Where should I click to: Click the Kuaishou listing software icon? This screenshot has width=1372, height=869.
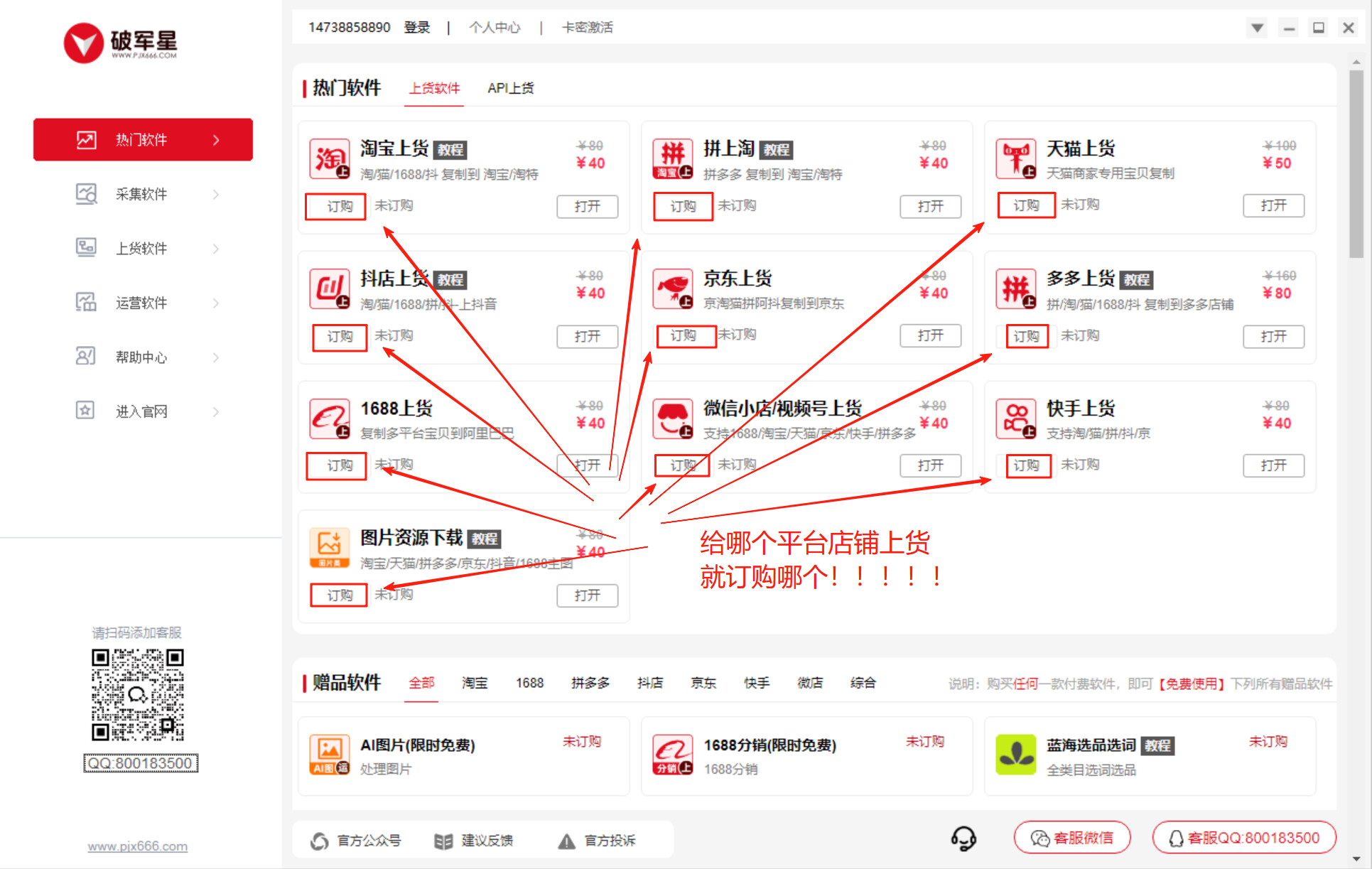[1015, 419]
